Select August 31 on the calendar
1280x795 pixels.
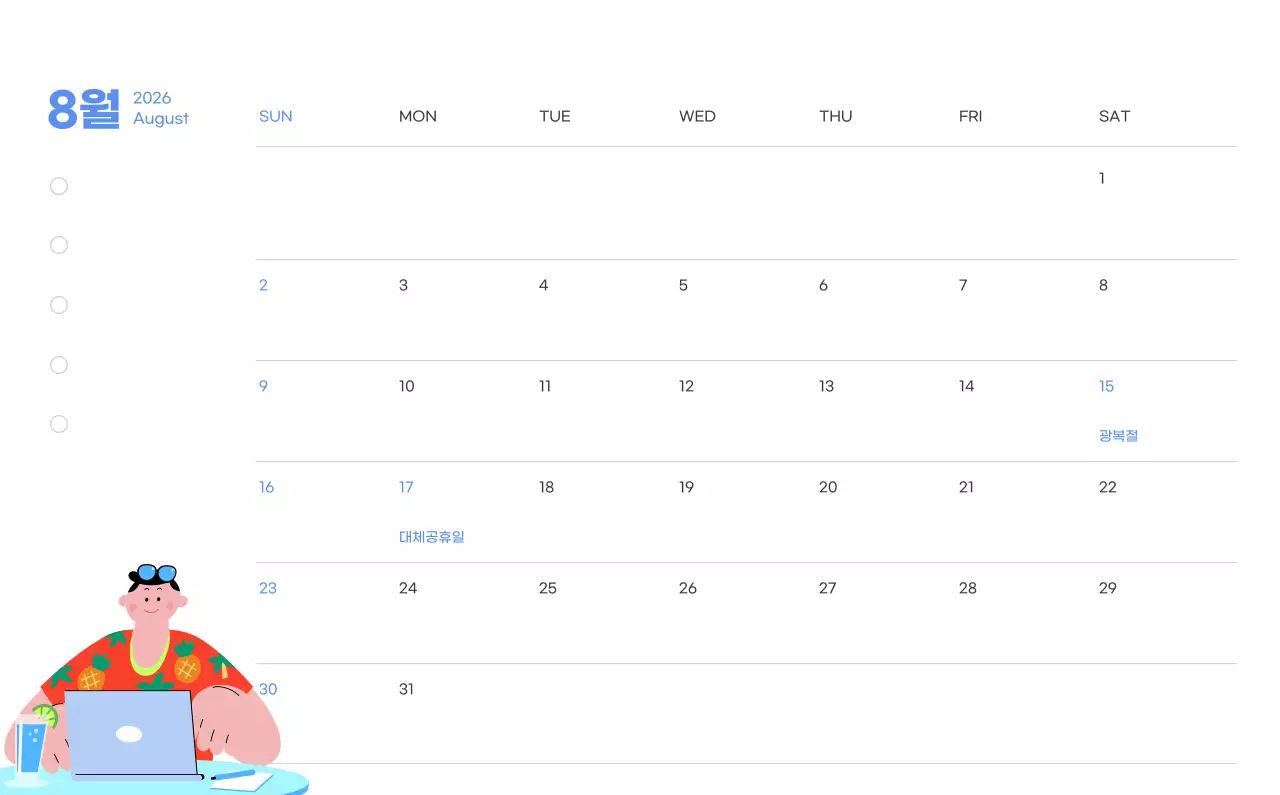(406, 689)
